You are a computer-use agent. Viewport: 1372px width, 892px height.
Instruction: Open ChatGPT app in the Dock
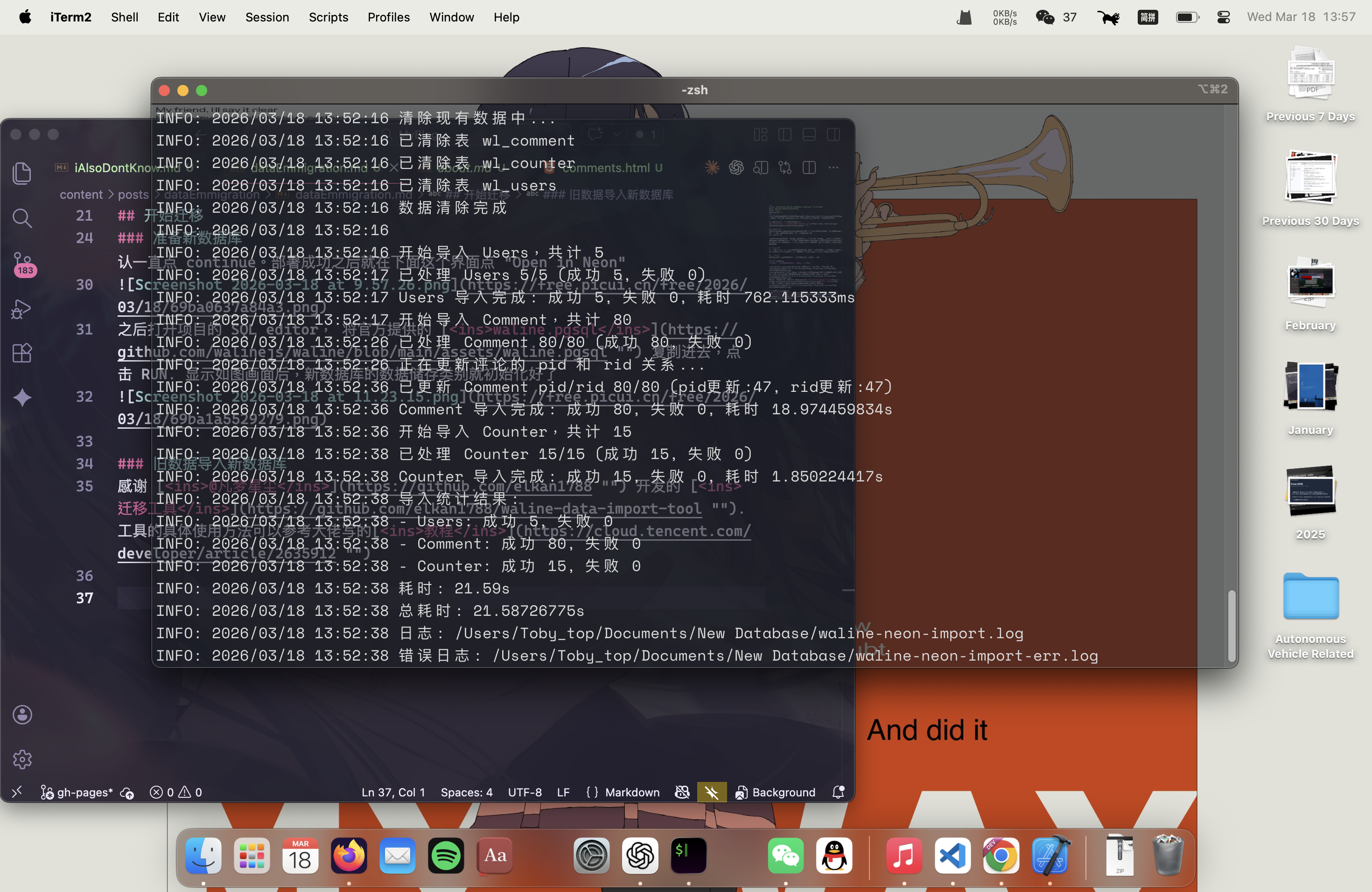(x=640, y=856)
